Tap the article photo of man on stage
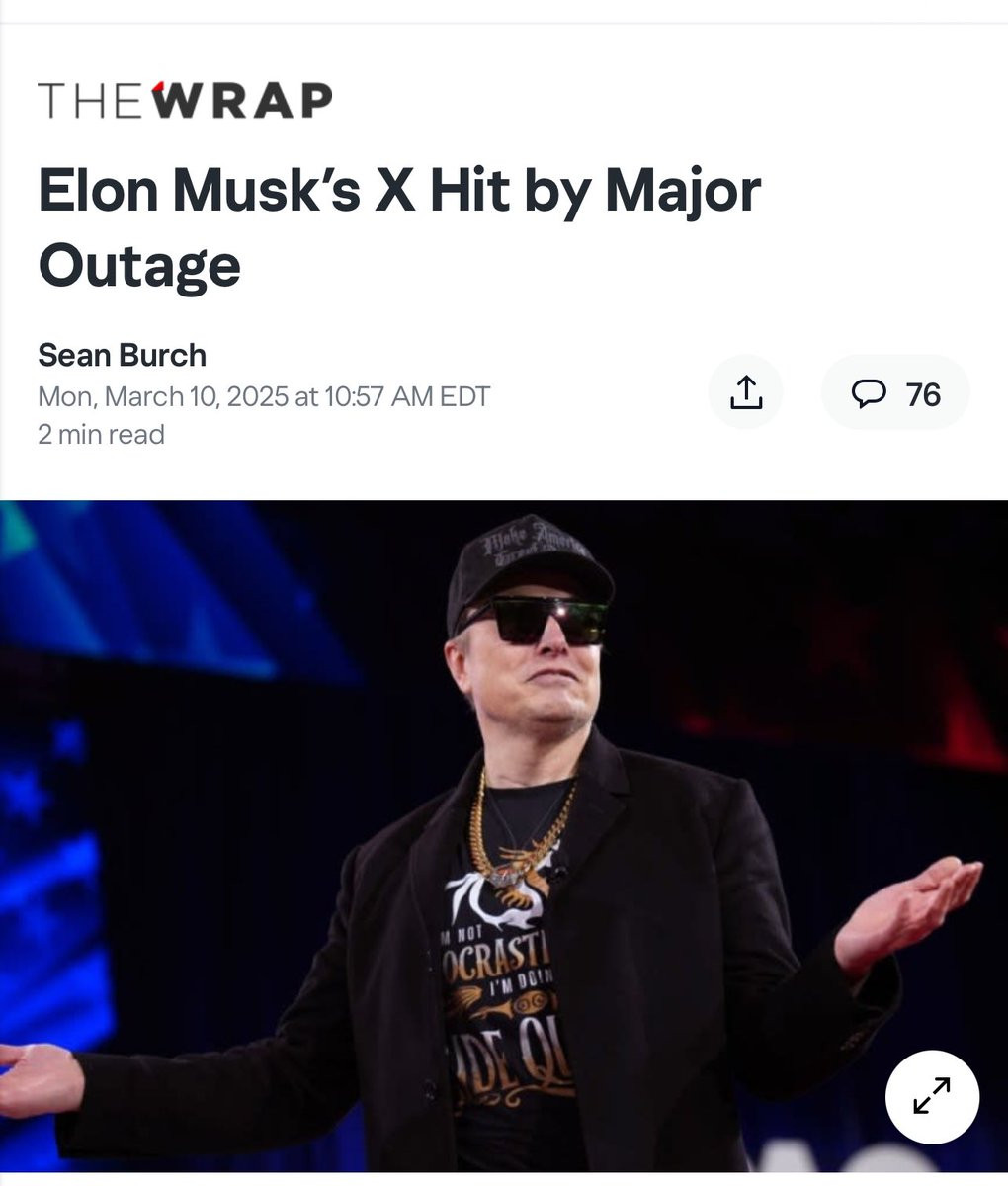Viewport: 1008px width, 1186px height. [x=504, y=836]
